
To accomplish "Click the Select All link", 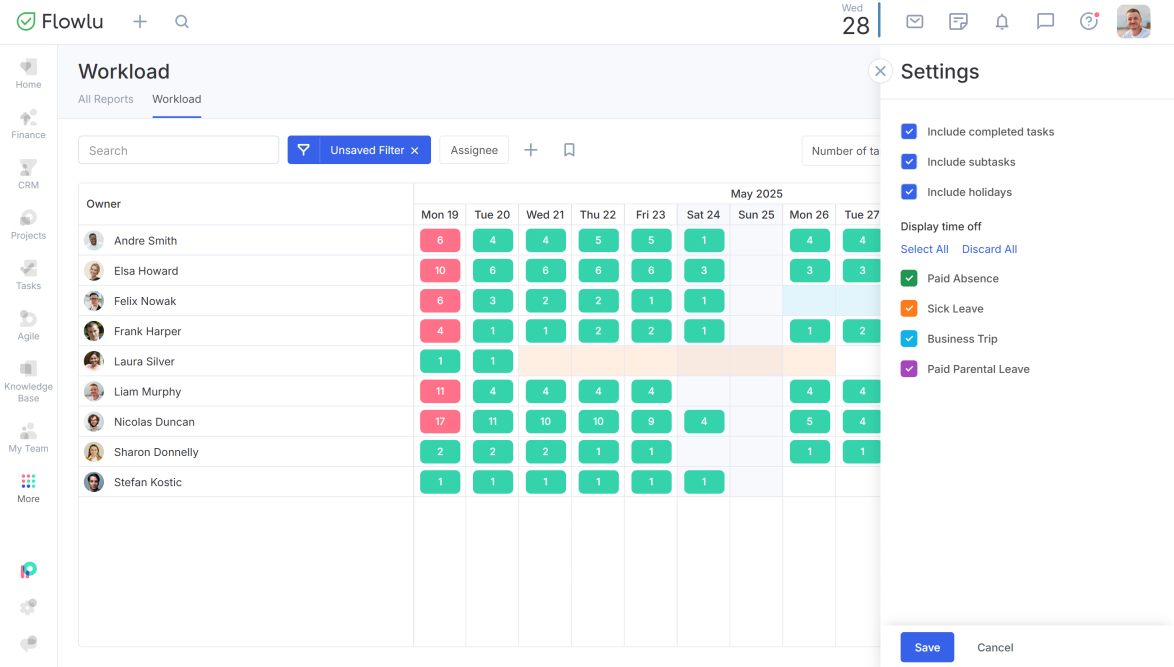I will (x=924, y=249).
